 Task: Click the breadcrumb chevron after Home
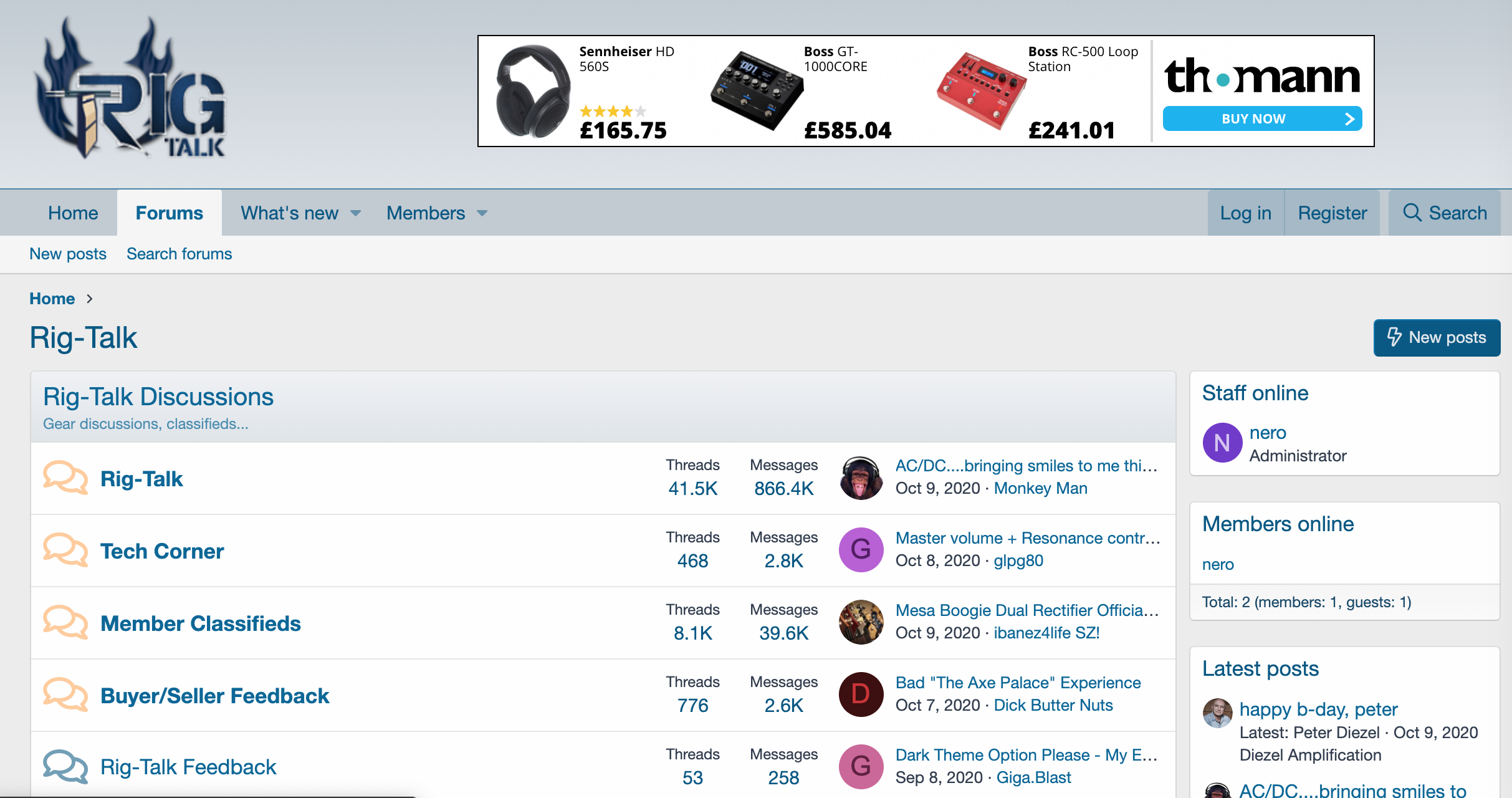point(90,299)
